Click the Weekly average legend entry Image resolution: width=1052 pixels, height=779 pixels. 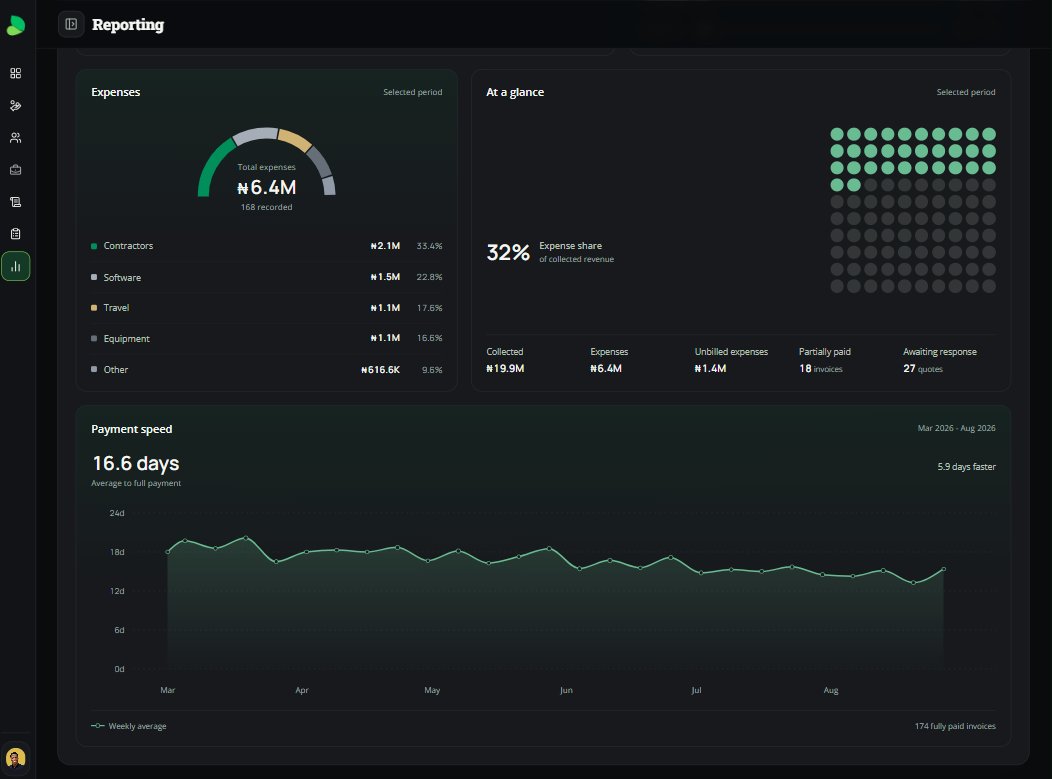pyautogui.click(x=129, y=726)
